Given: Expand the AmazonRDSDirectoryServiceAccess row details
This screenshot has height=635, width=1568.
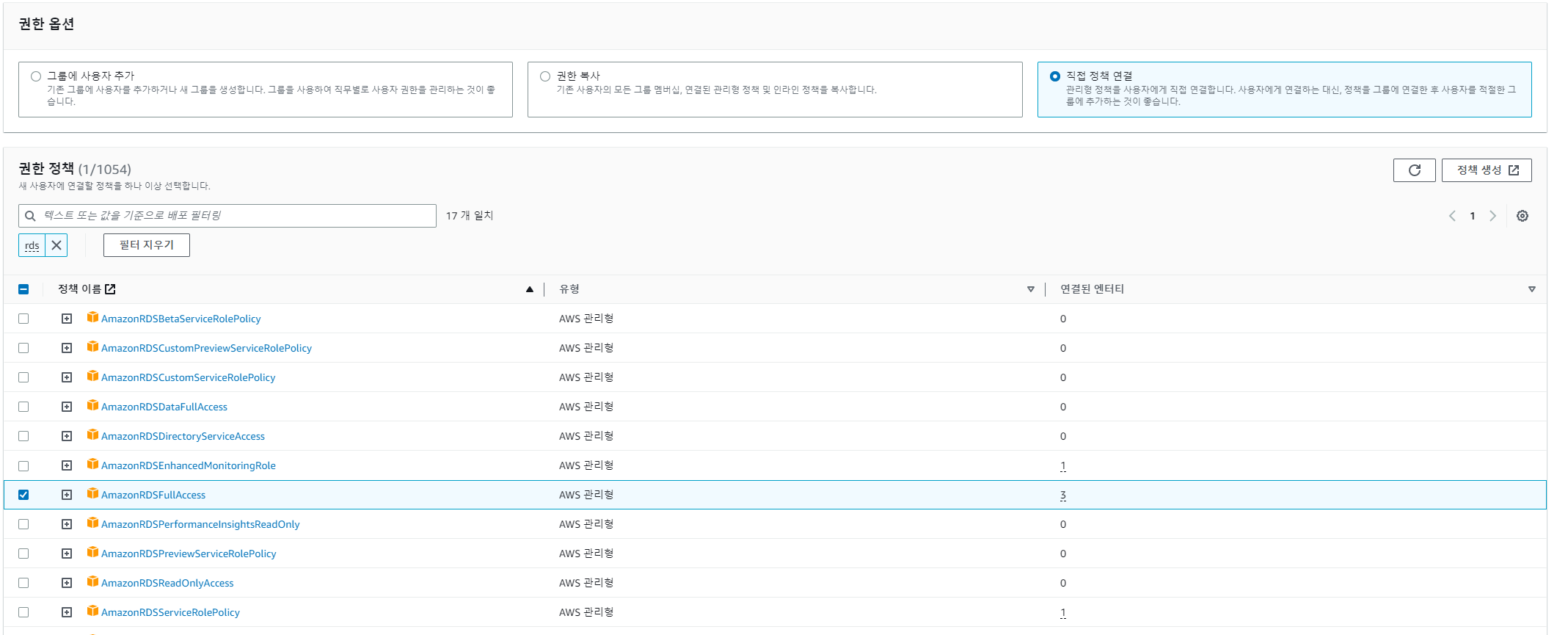Looking at the screenshot, I should 67,436.
